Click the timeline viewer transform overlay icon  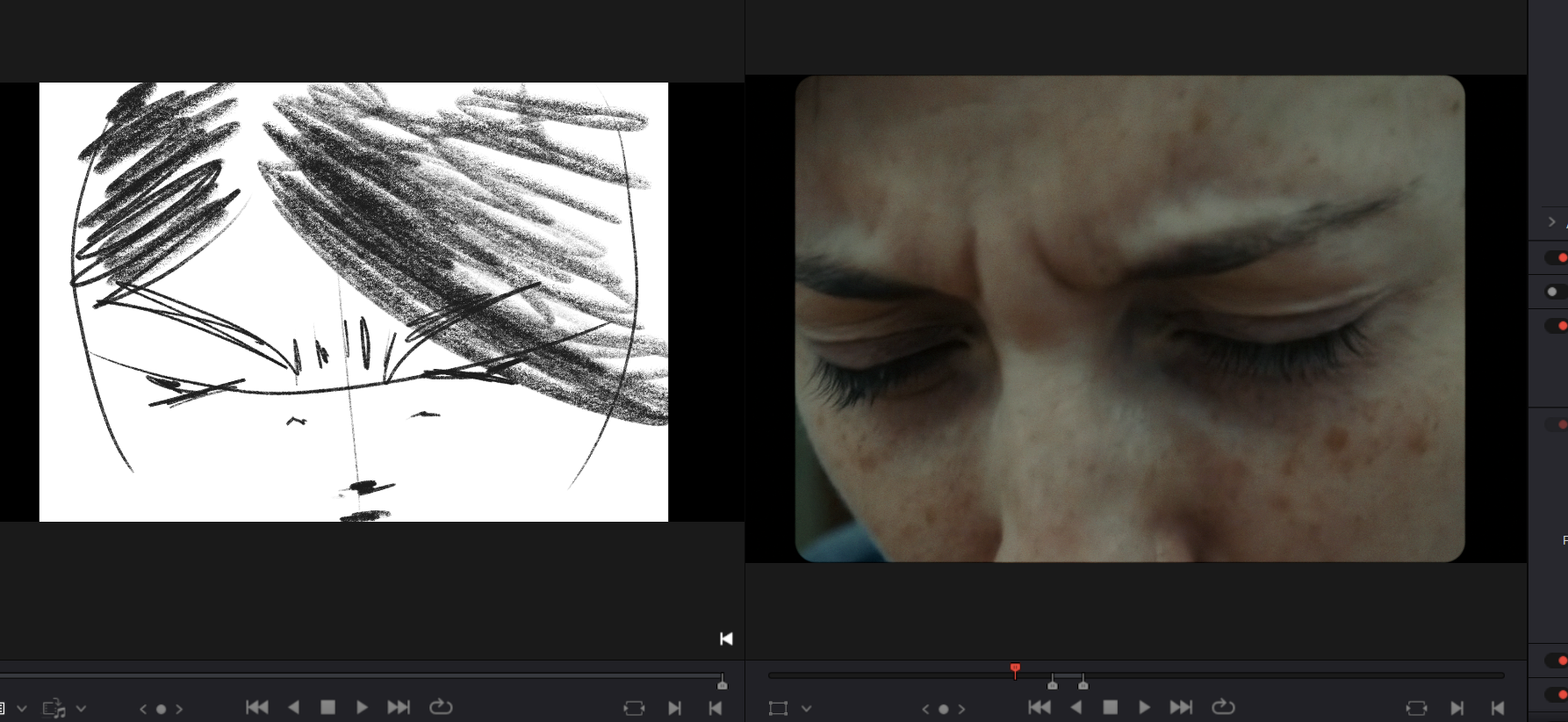(x=778, y=708)
